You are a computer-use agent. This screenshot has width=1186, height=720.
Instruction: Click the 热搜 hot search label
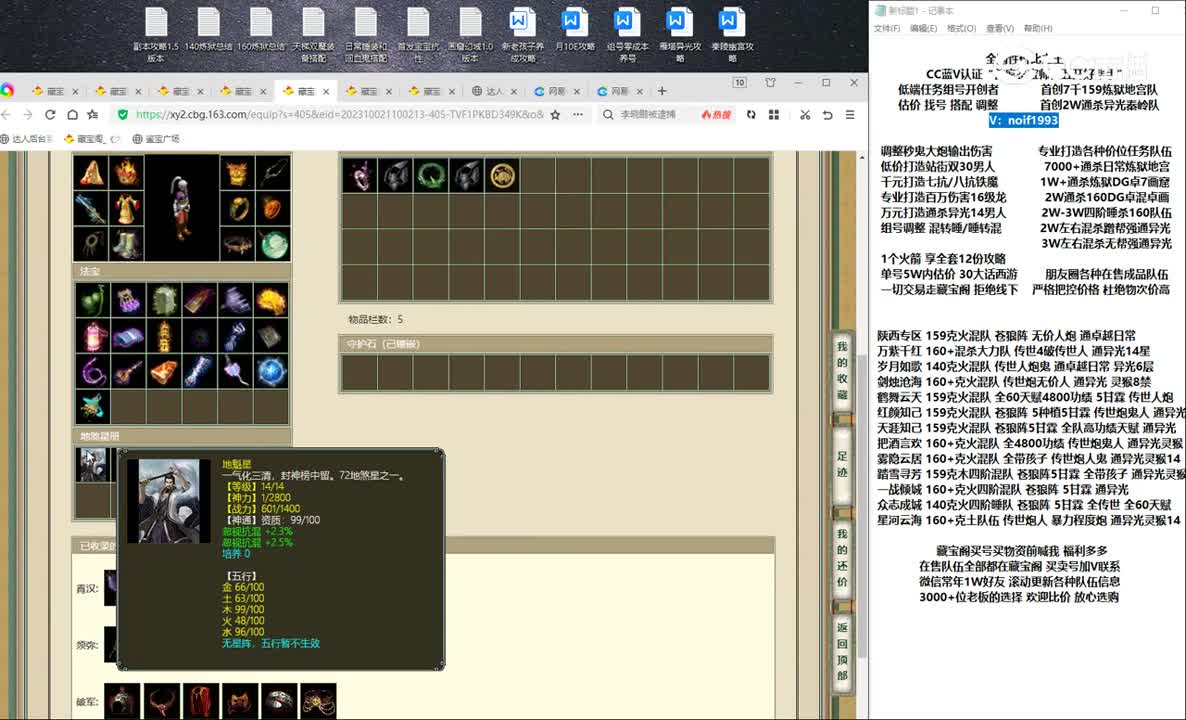pos(716,114)
